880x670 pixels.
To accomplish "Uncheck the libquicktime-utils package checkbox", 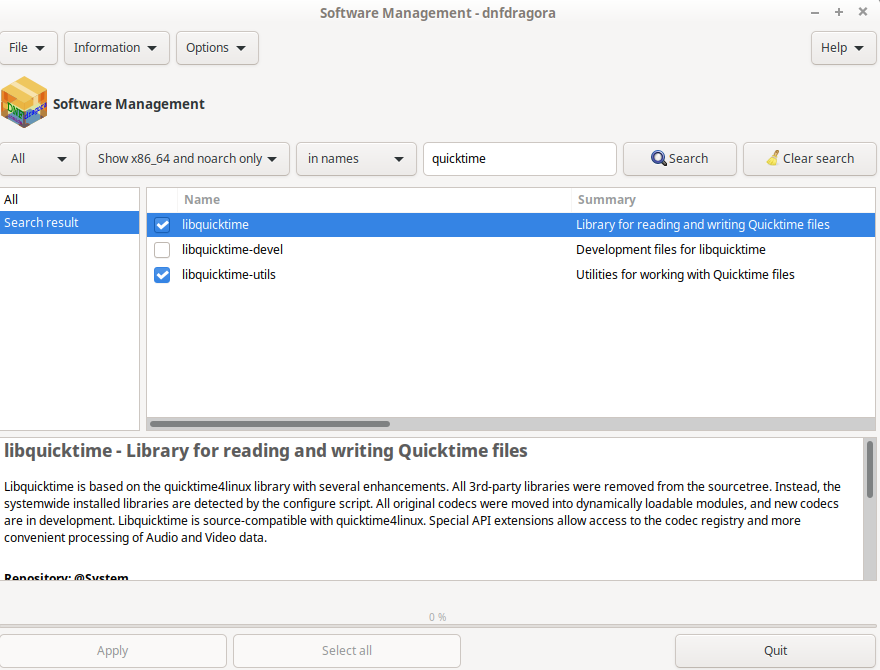I will click(x=162, y=275).
